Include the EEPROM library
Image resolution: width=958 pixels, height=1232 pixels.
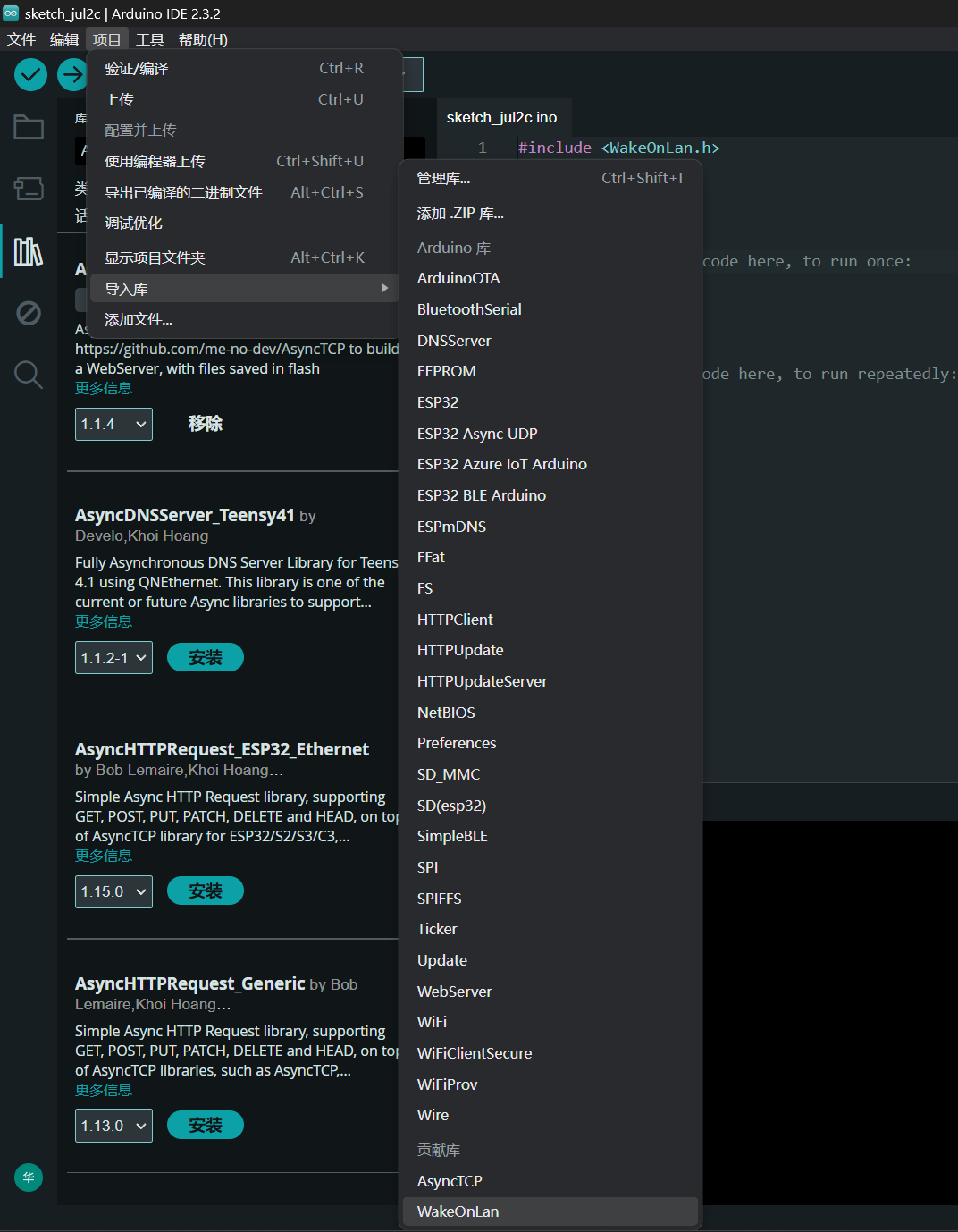click(x=550, y=371)
